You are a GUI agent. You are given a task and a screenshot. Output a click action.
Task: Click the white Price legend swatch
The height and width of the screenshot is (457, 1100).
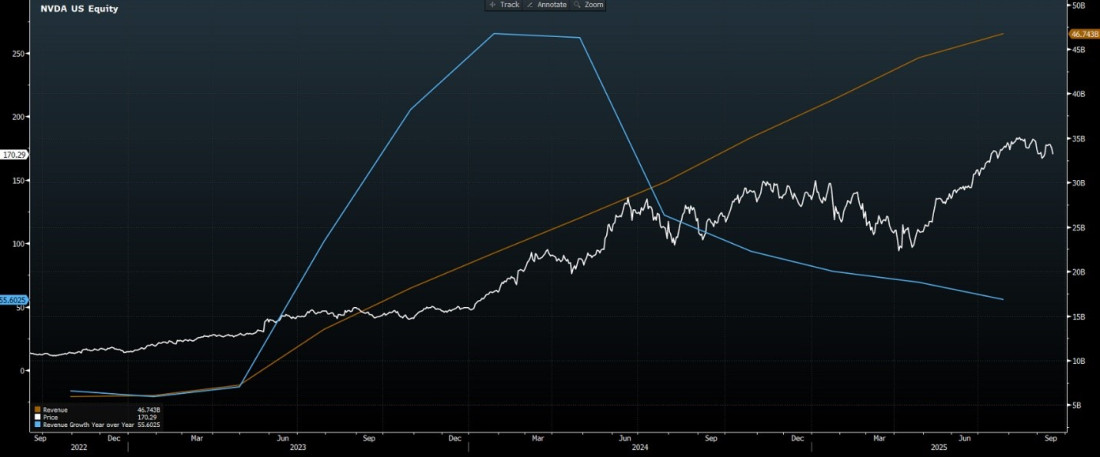click(x=37, y=417)
